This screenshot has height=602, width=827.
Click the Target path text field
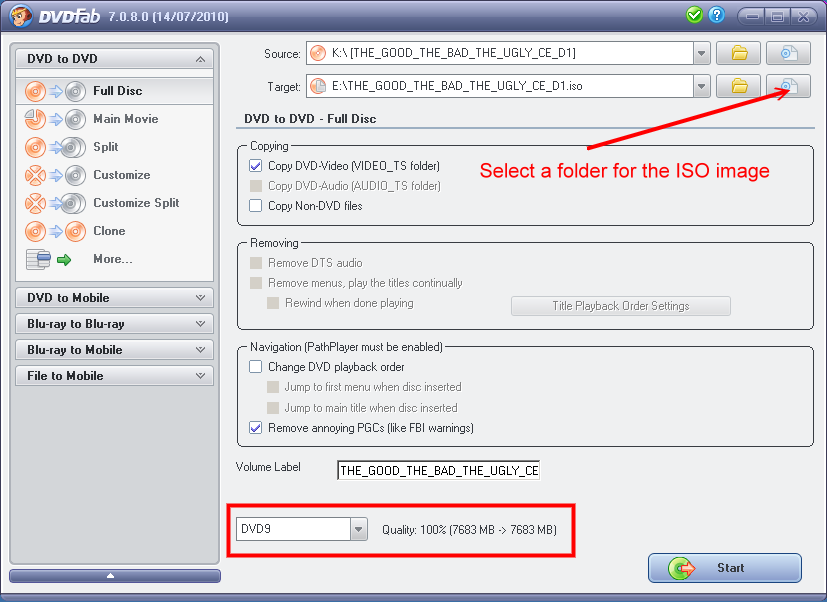point(499,86)
